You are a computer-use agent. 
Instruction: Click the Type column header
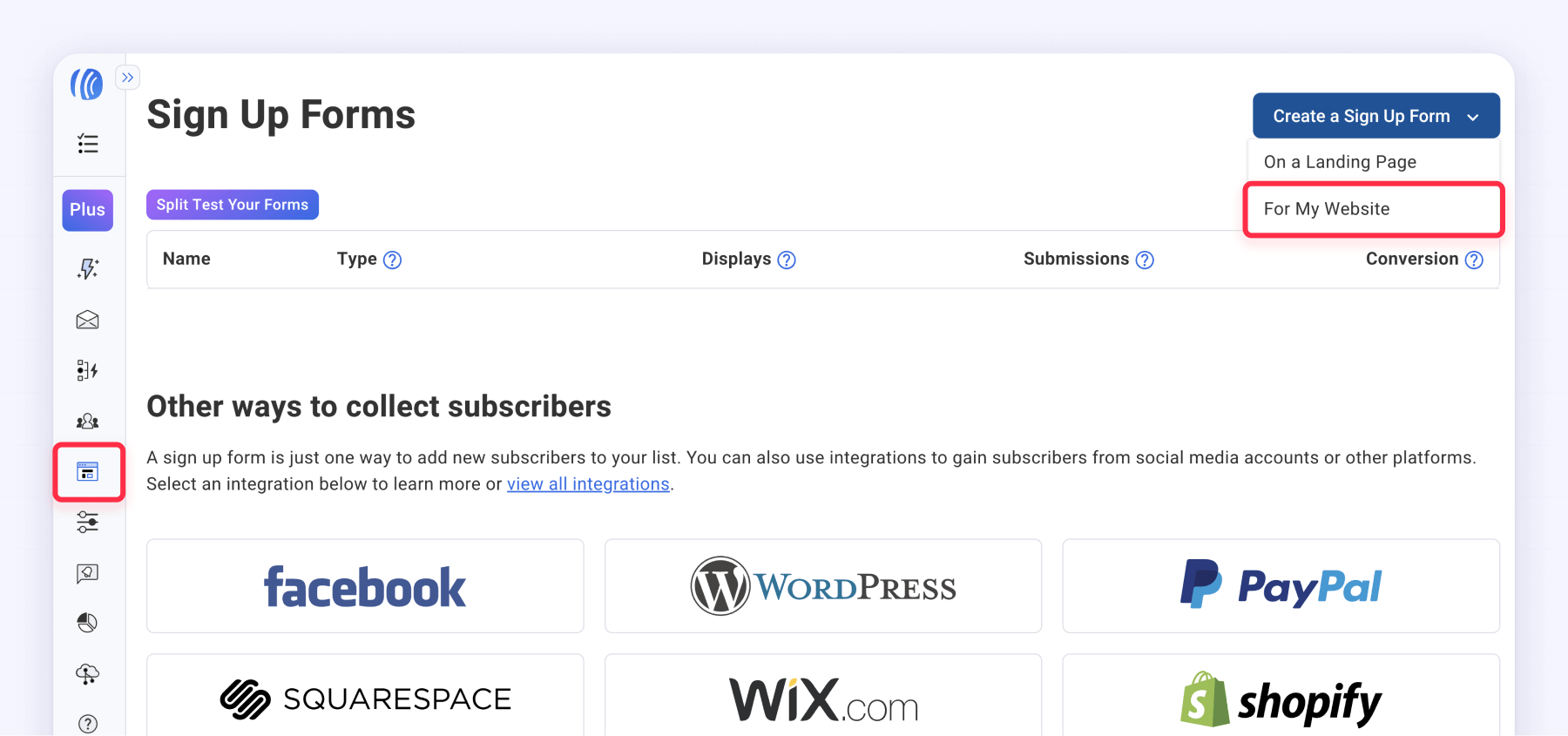point(357,259)
